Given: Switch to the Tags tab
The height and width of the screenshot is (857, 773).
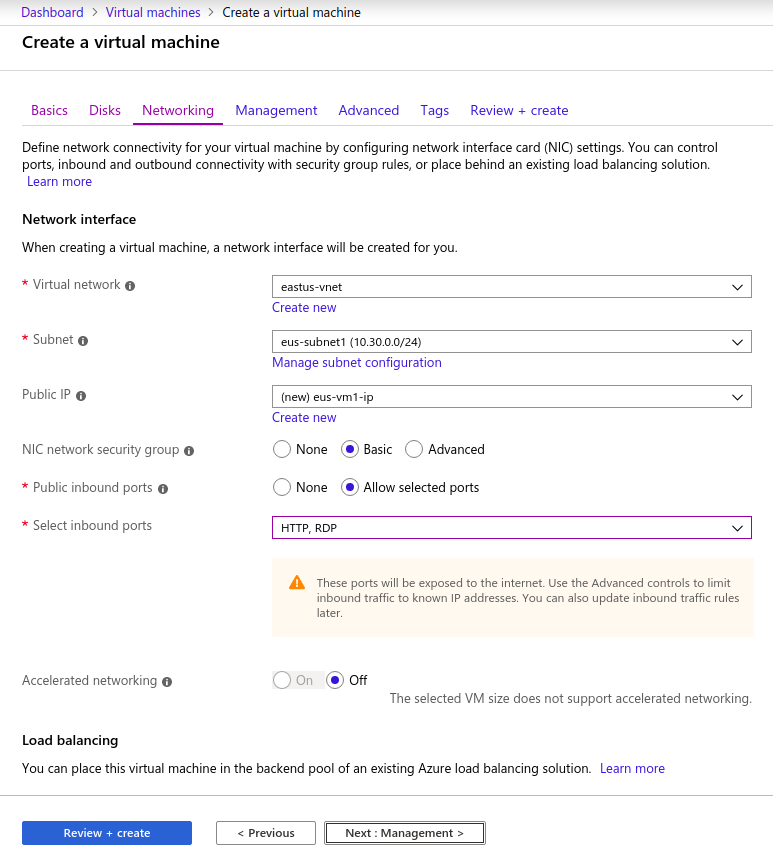Looking at the screenshot, I should [x=435, y=110].
